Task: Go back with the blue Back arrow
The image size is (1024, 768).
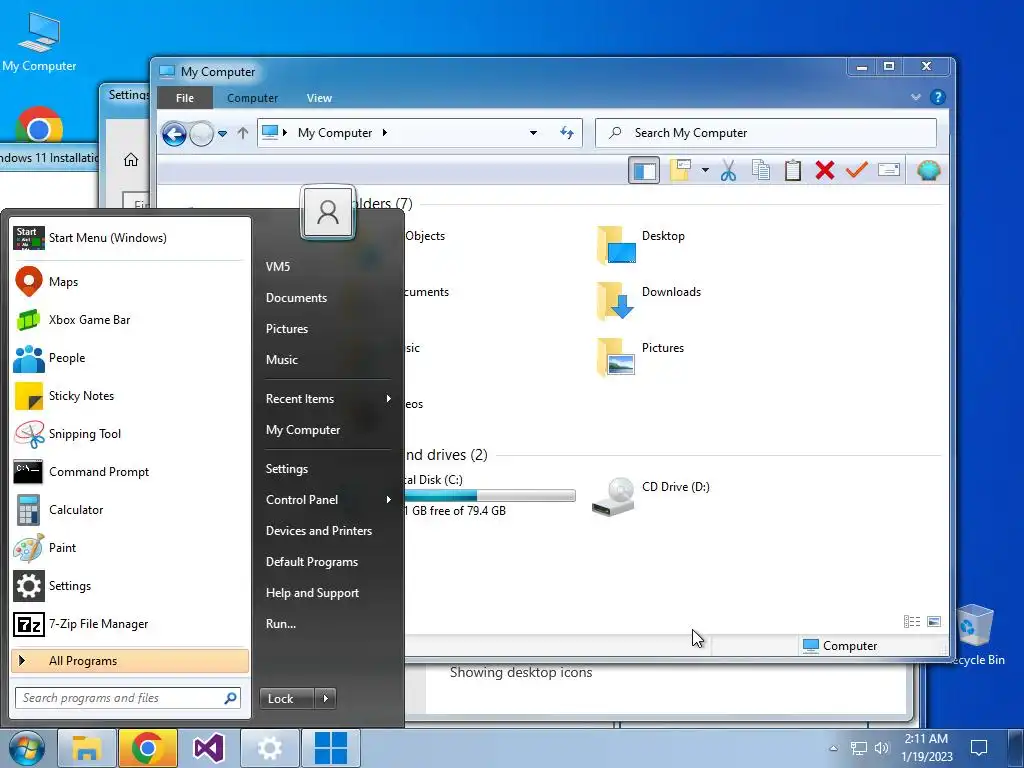Action: tap(174, 134)
